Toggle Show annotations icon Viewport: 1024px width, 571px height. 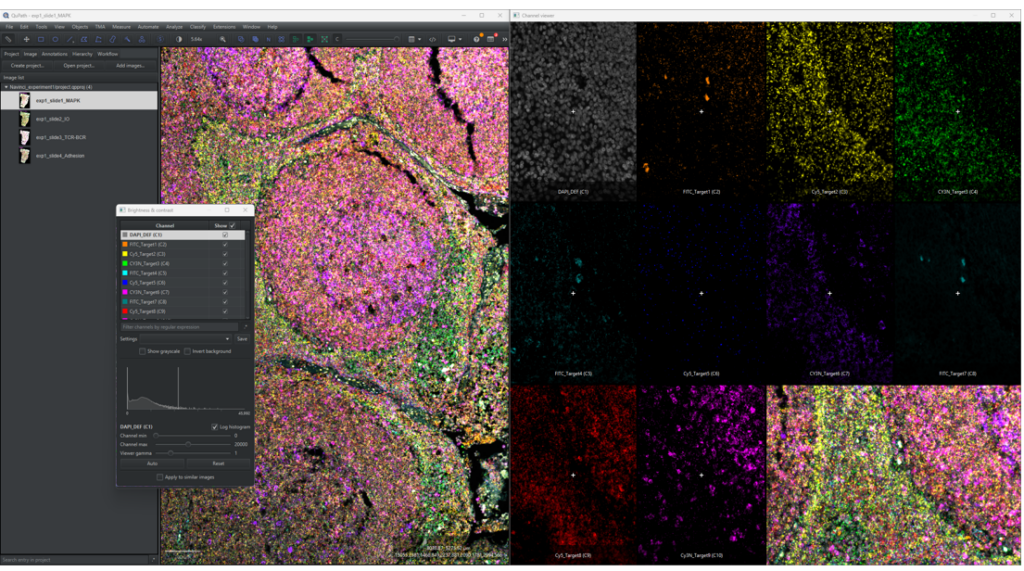[241, 39]
